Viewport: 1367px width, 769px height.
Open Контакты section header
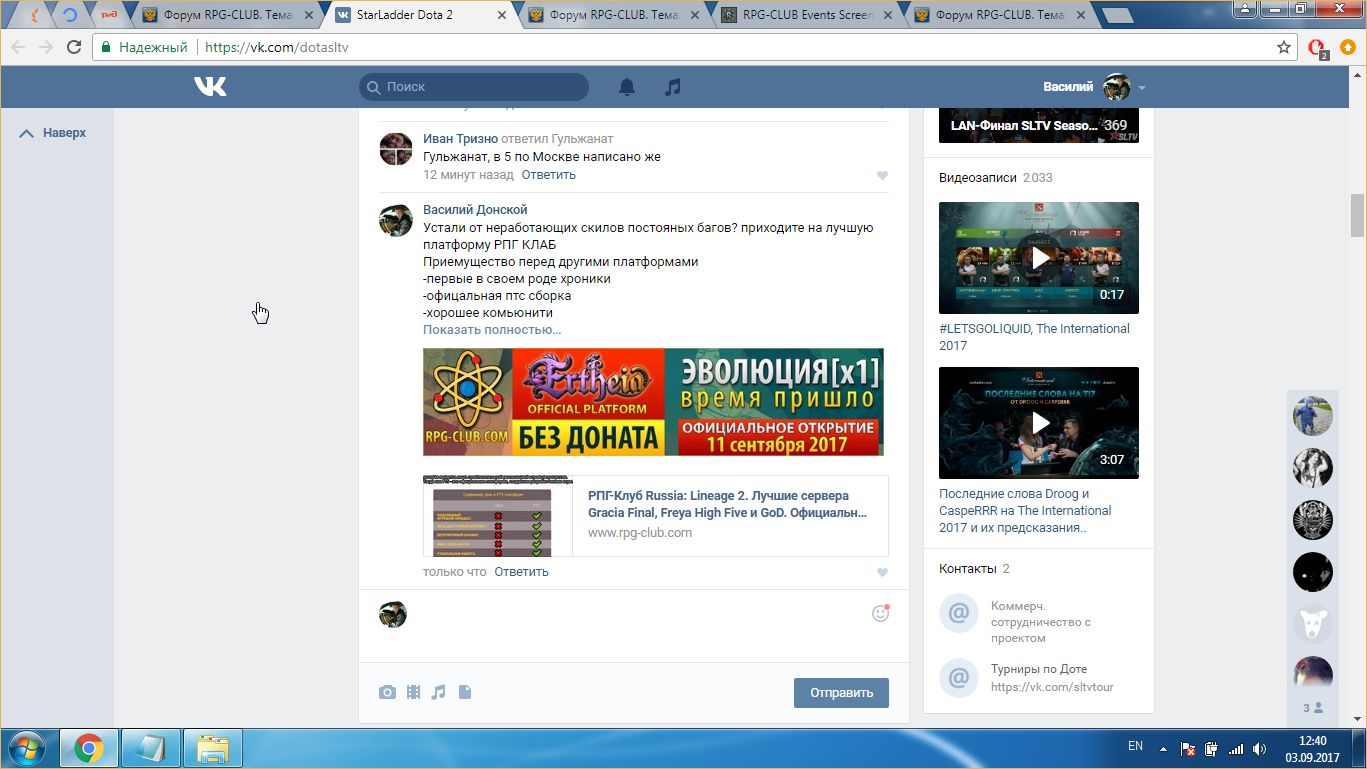point(974,569)
